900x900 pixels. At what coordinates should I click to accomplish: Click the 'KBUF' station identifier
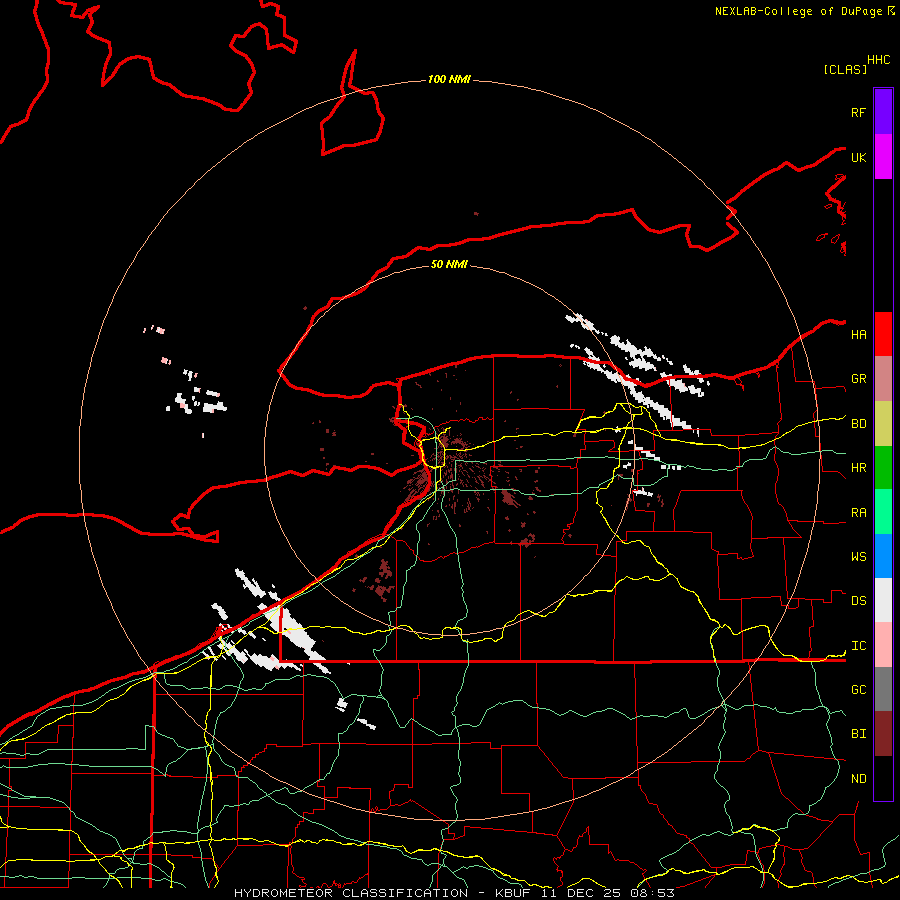coord(511,893)
